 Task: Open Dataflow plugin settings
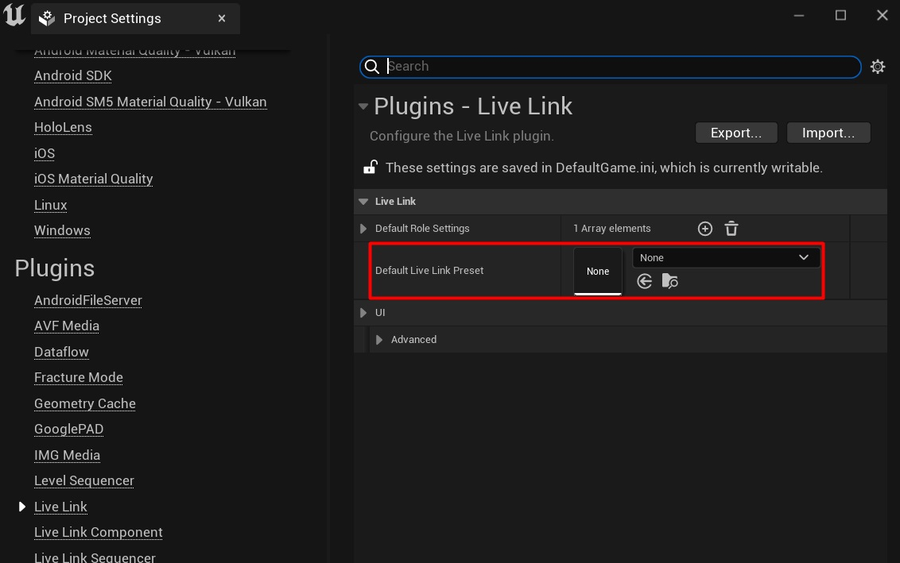(x=61, y=352)
